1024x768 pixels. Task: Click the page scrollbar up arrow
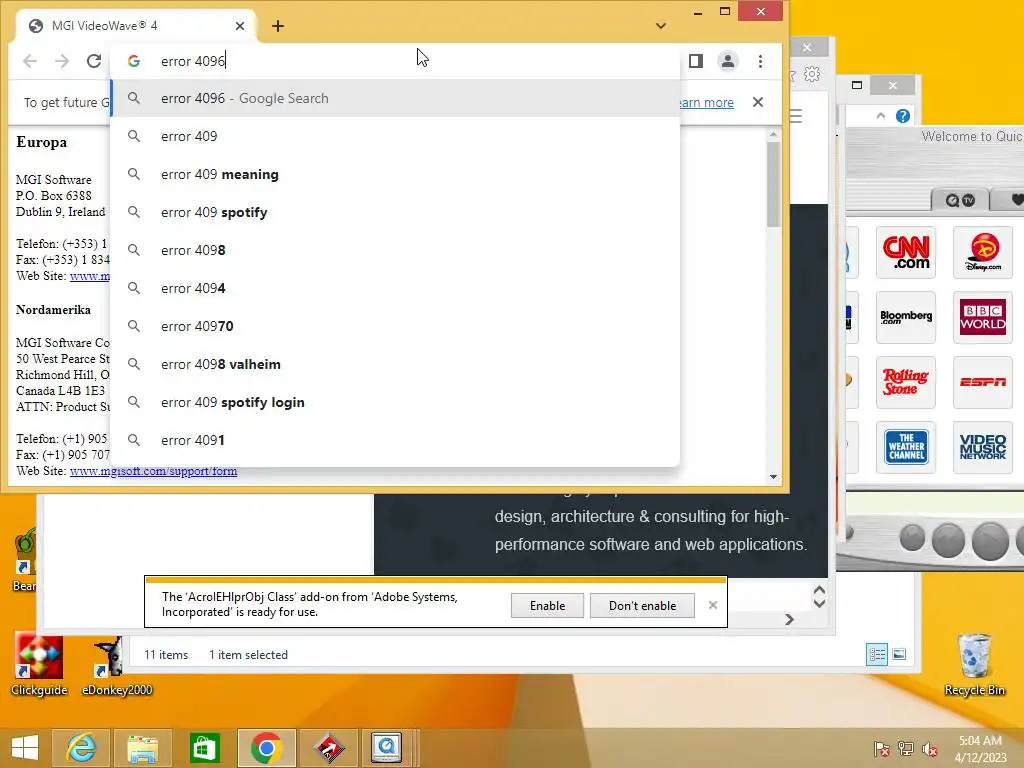point(773,135)
